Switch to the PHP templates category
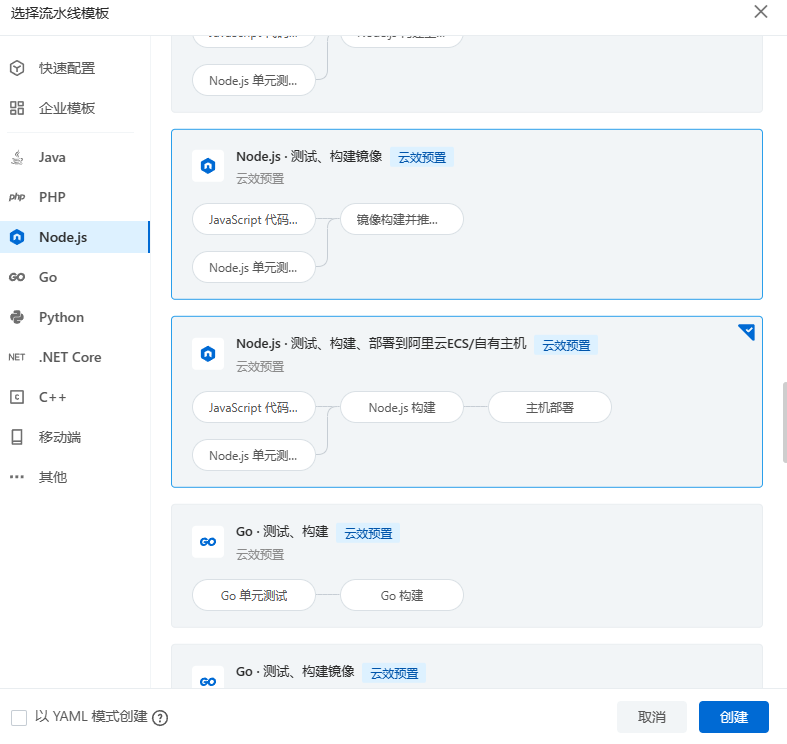 75,197
